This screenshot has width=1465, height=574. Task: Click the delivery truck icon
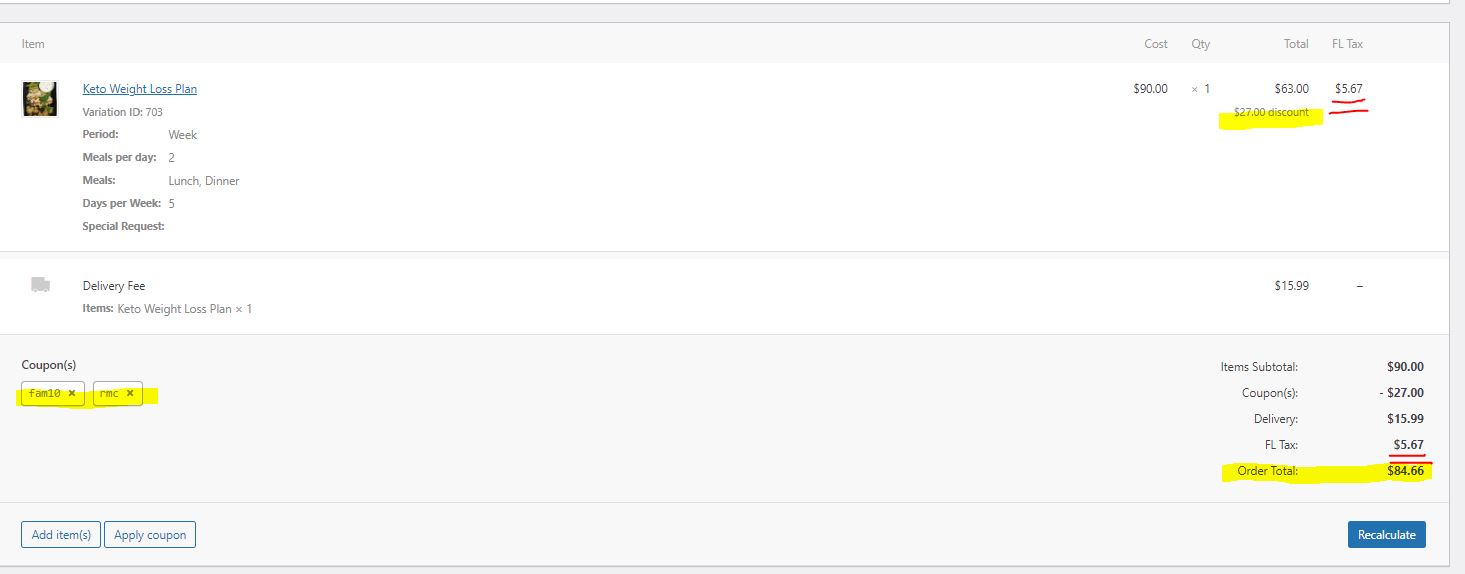pos(40,285)
